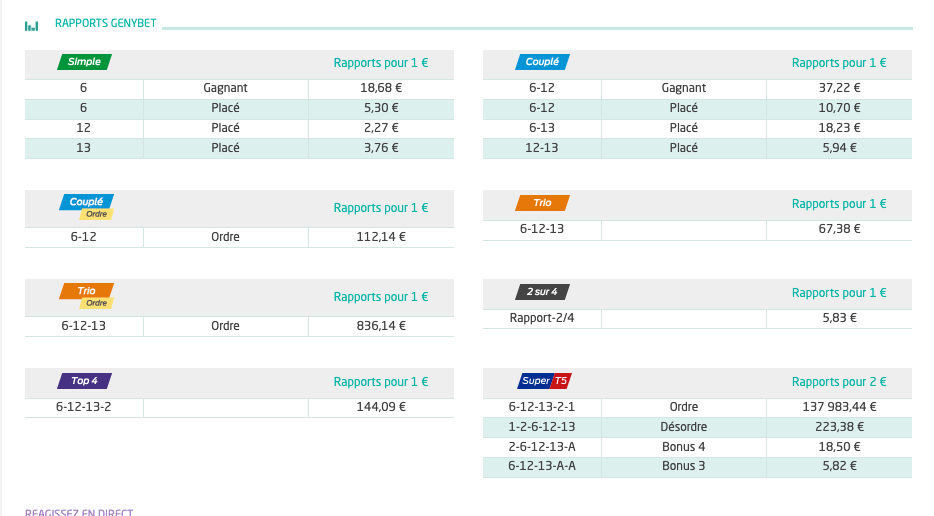Click the green Simple bet badge
The width and height of the screenshot is (934, 516).
pyautogui.click(x=84, y=62)
